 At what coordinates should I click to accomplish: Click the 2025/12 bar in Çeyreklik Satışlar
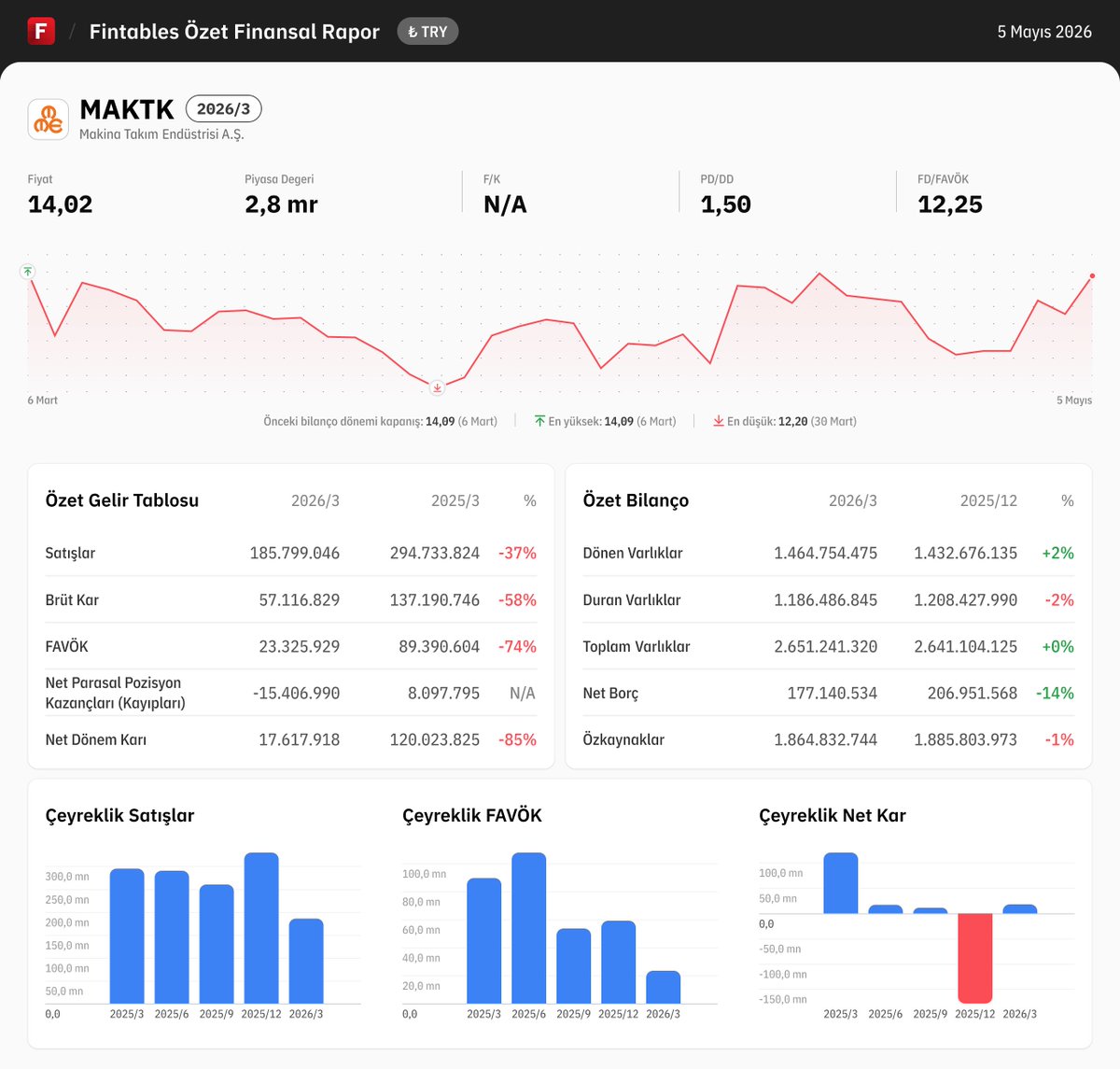click(x=261, y=928)
